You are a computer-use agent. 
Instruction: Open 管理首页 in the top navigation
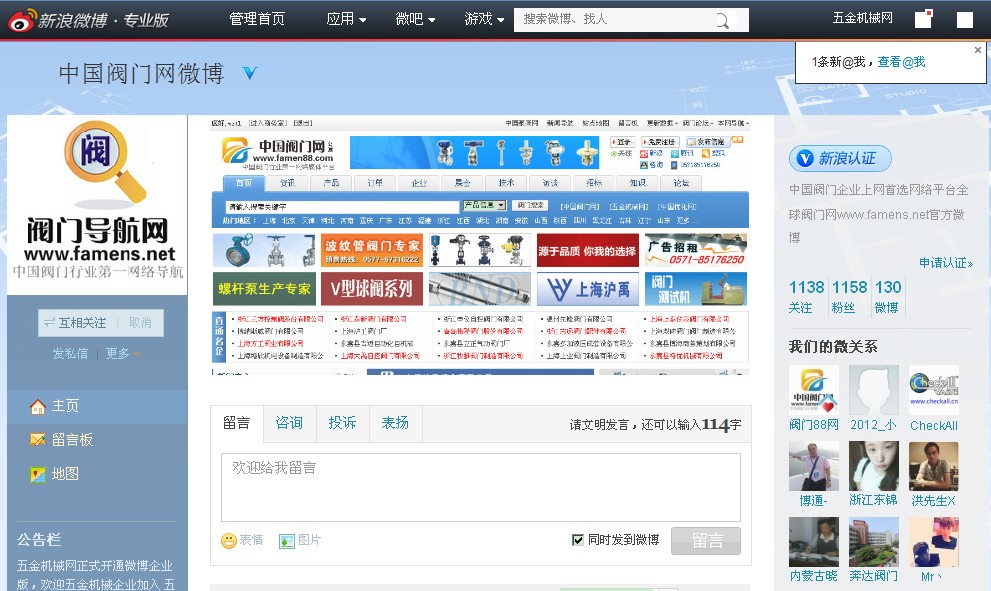tap(257, 19)
